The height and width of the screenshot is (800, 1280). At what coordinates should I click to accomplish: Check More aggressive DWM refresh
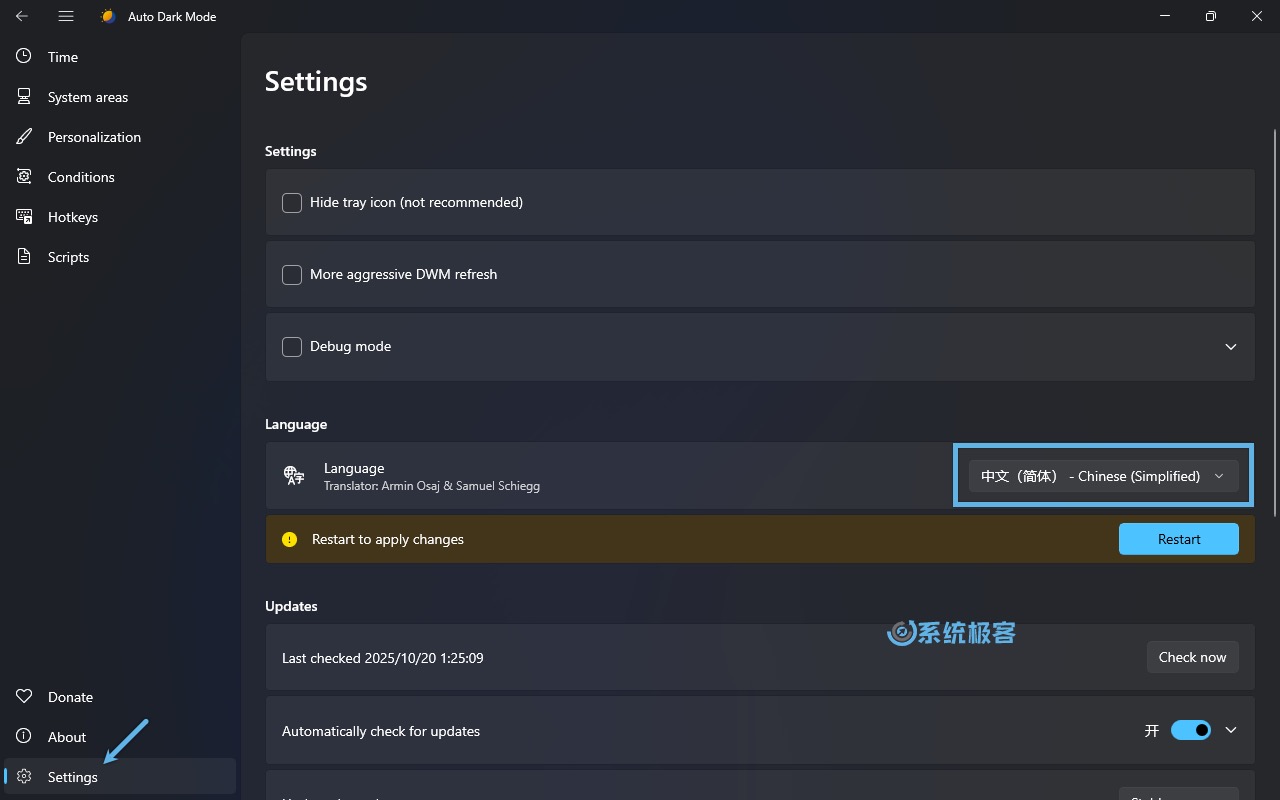[292, 275]
